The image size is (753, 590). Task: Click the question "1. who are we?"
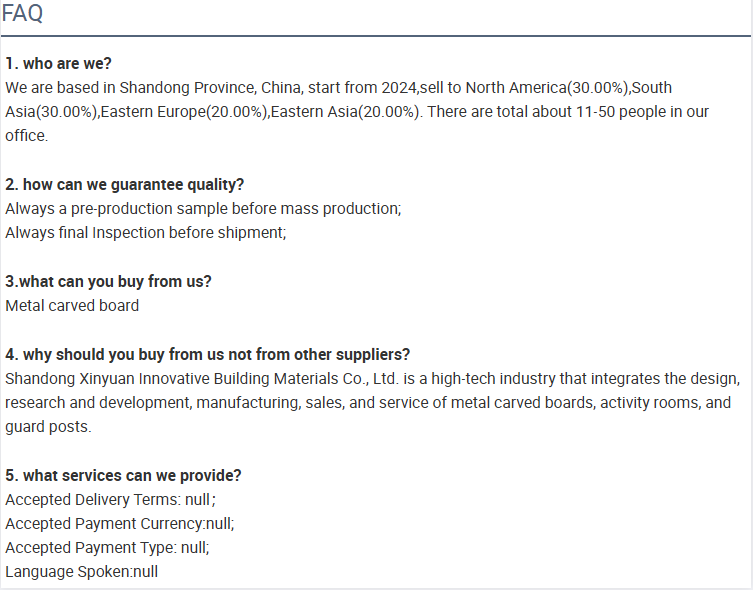(x=58, y=63)
